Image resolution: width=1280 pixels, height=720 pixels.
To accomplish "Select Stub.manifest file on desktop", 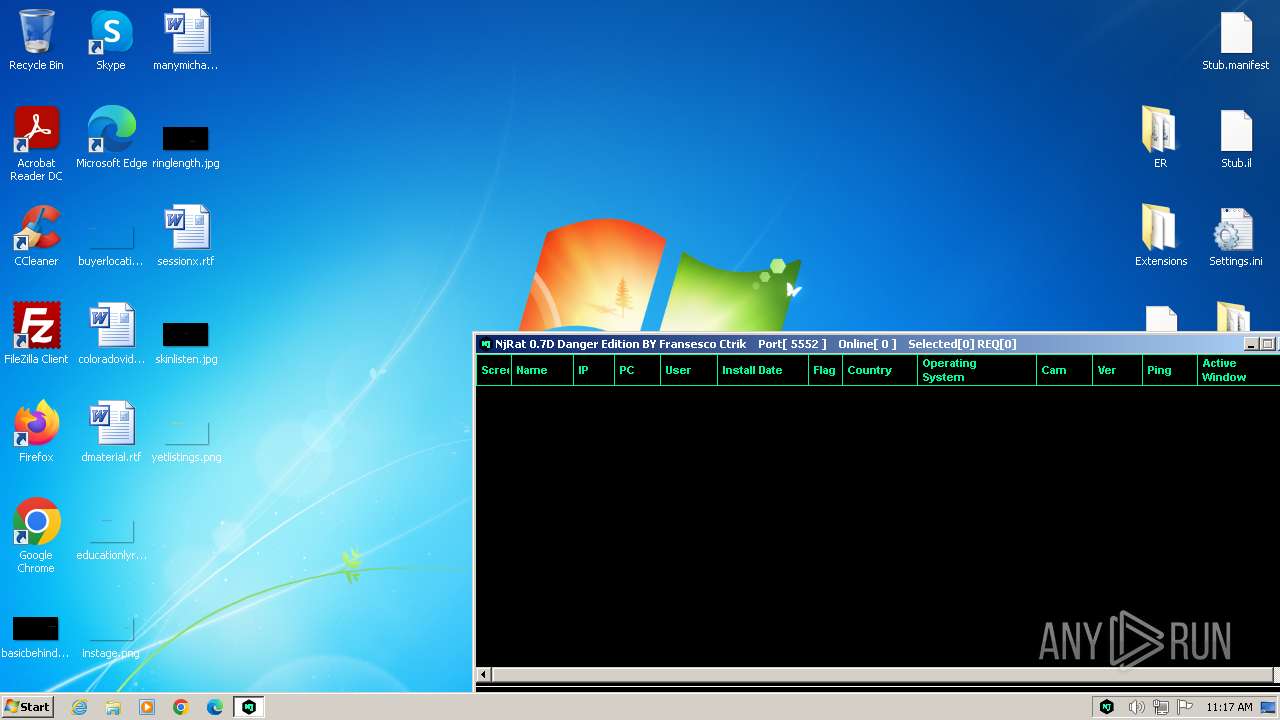I will click(x=1236, y=40).
